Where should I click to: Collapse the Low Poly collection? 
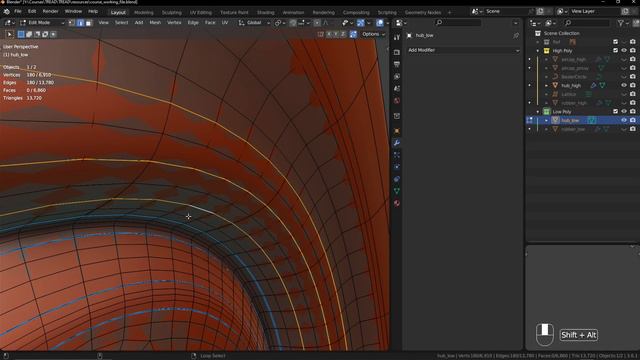coord(538,112)
